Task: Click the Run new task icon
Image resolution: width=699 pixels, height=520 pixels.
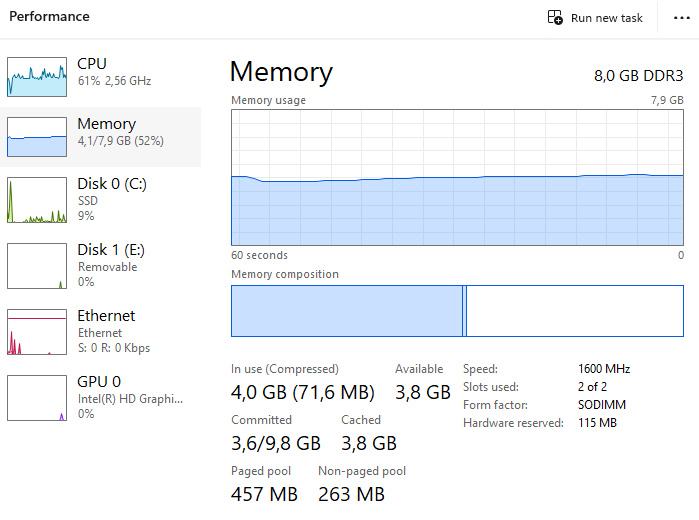Action: pos(555,18)
